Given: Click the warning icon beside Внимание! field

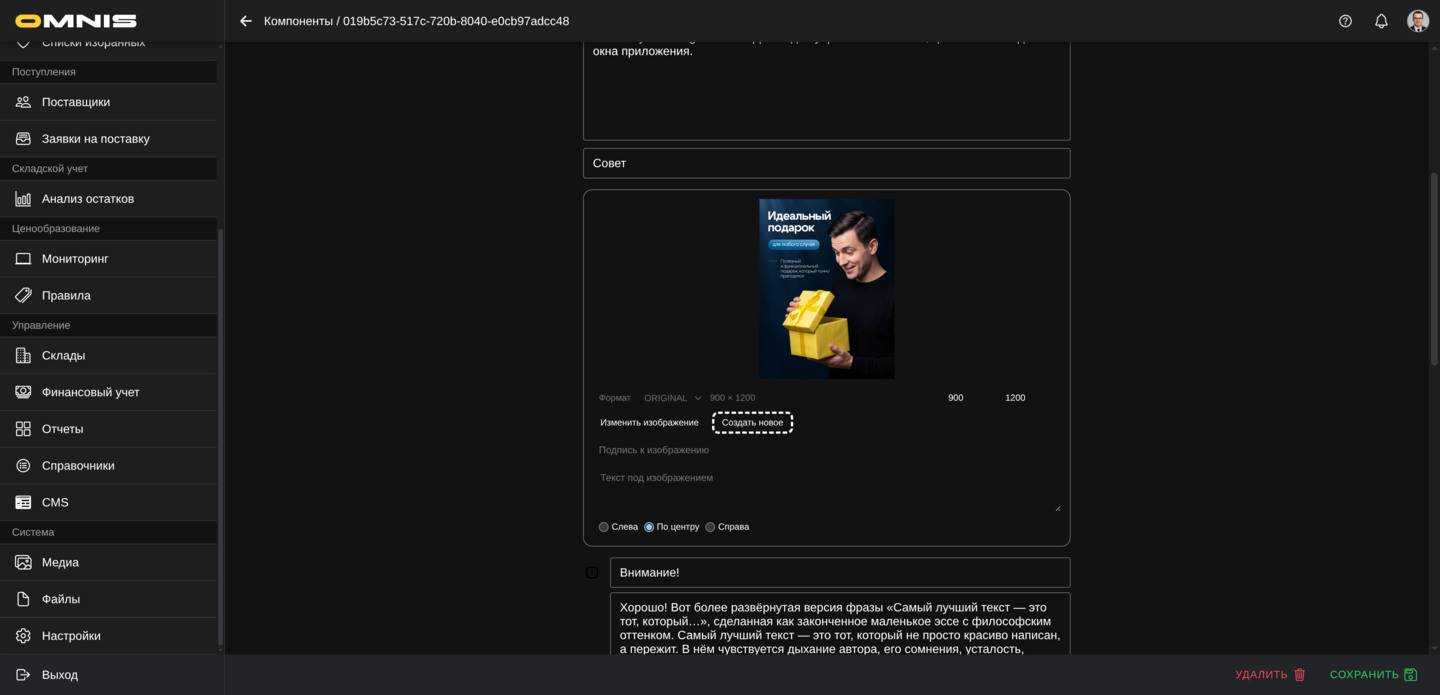Looking at the screenshot, I should coord(592,573).
